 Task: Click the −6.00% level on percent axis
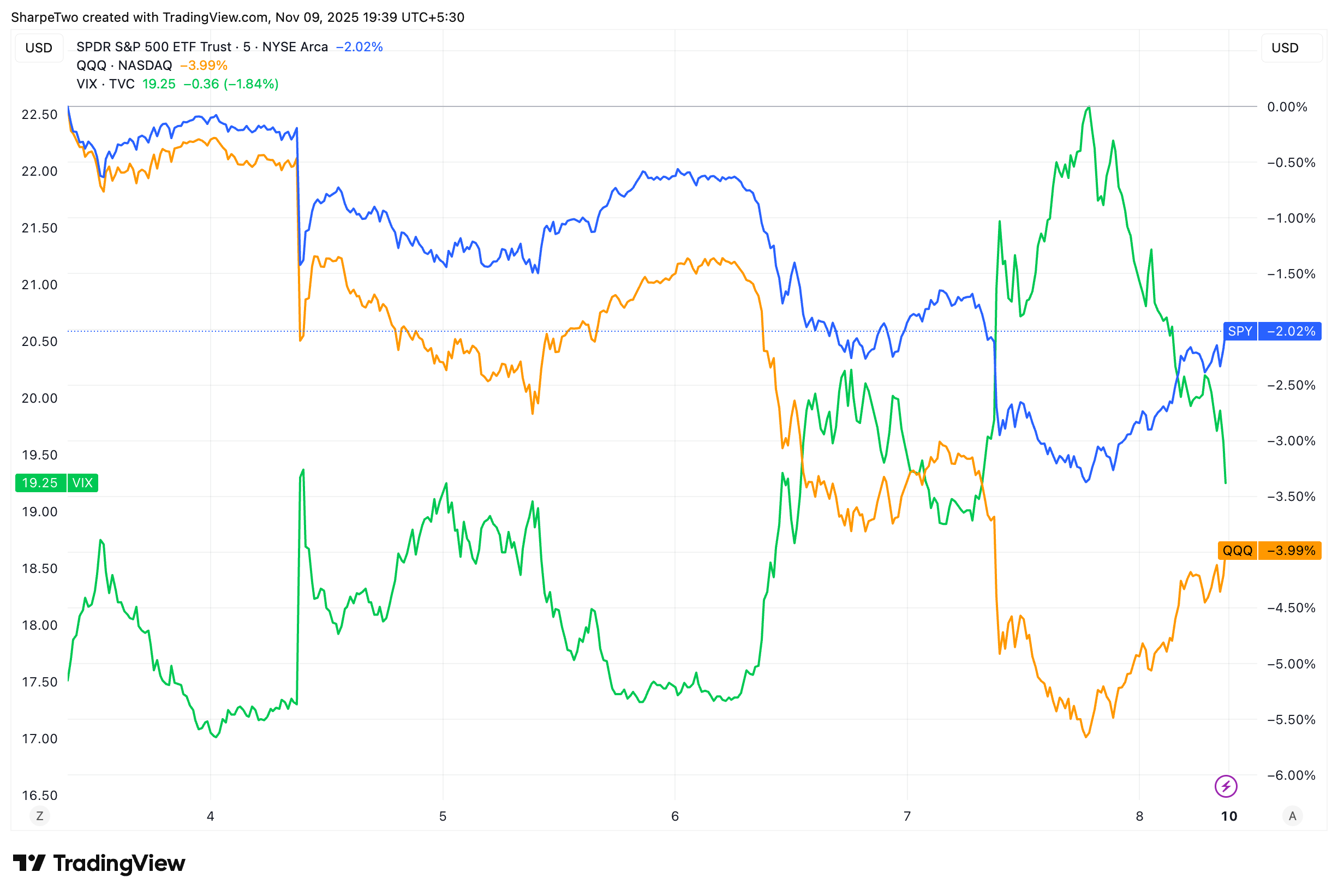click(1291, 775)
